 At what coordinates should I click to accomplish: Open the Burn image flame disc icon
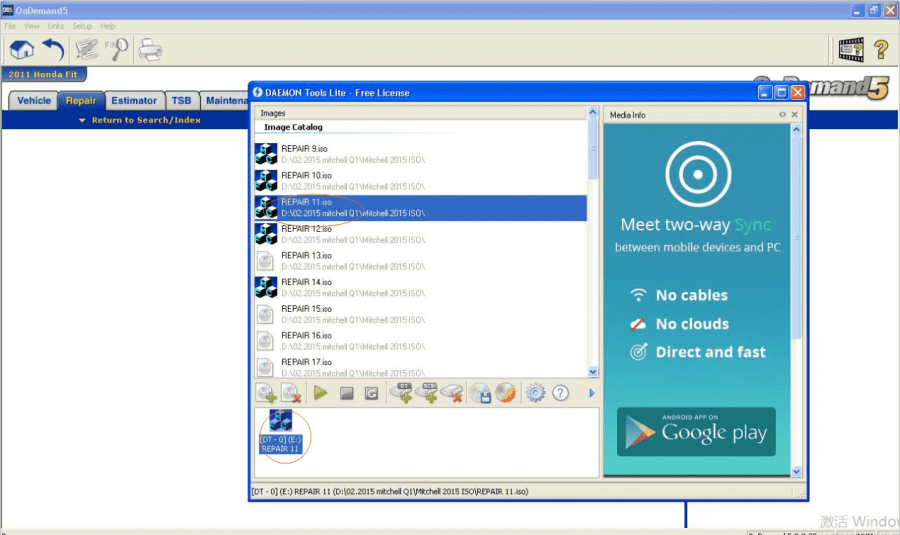(x=505, y=393)
